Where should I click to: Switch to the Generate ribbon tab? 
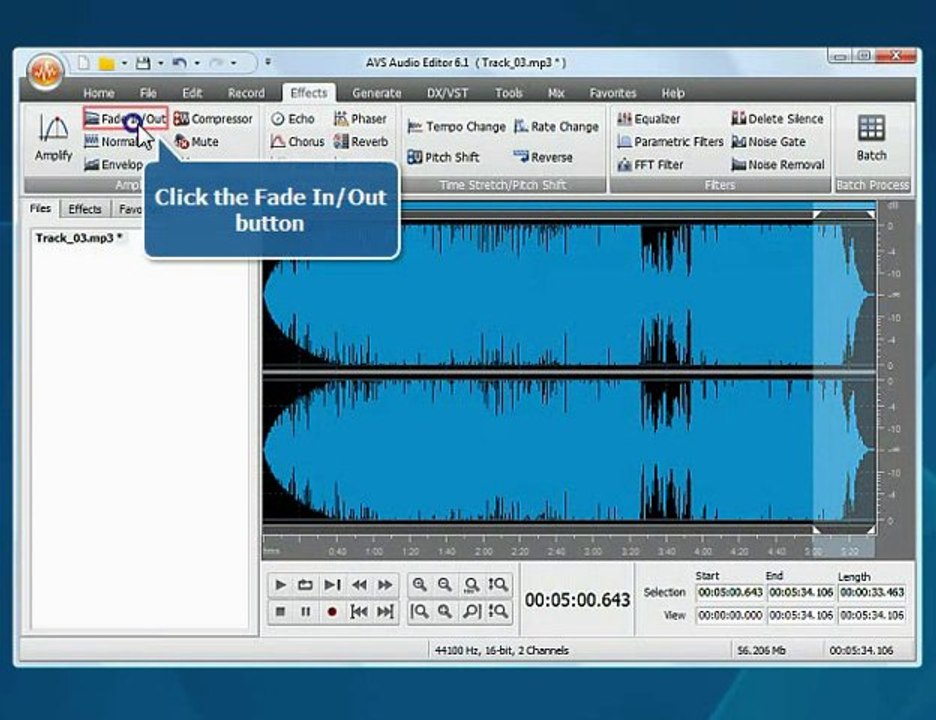(x=377, y=93)
